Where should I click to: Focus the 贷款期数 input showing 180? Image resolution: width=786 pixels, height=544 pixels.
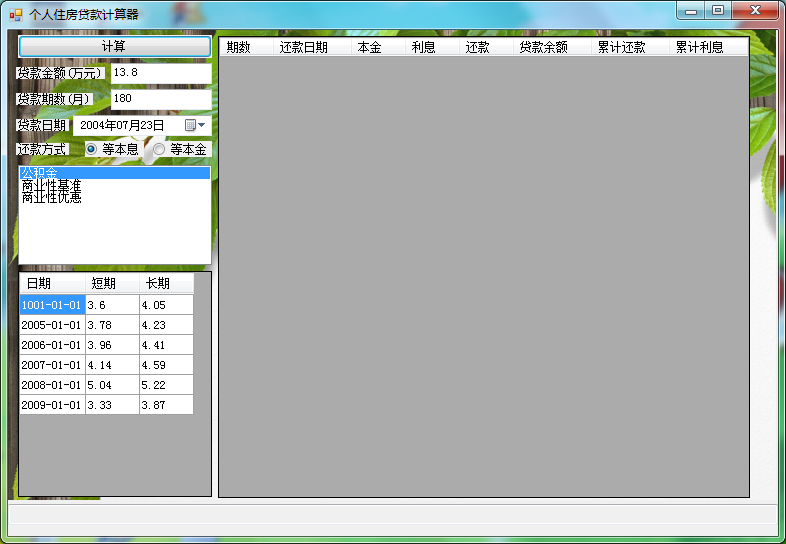[x=161, y=99]
